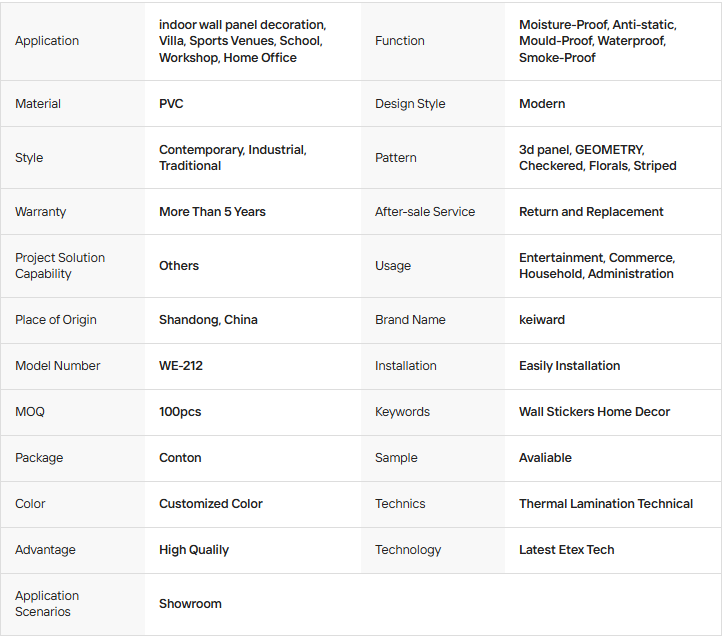Select the 100pcs MOQ value
The height and width of the screenshot is (638, 724).
[180, 412]
